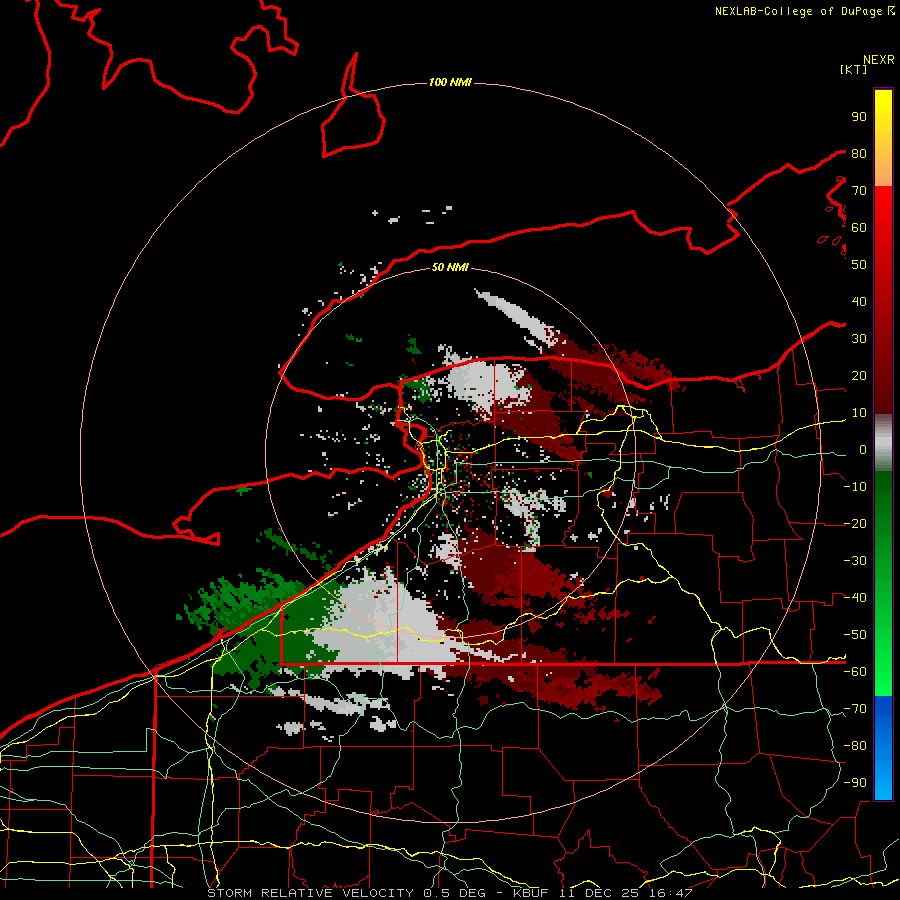Click the STORM RELATIVE VELOCITY caption text
The height and width of the screenshot is (900, 900).
pyautogui.click(x=310, y=893)
